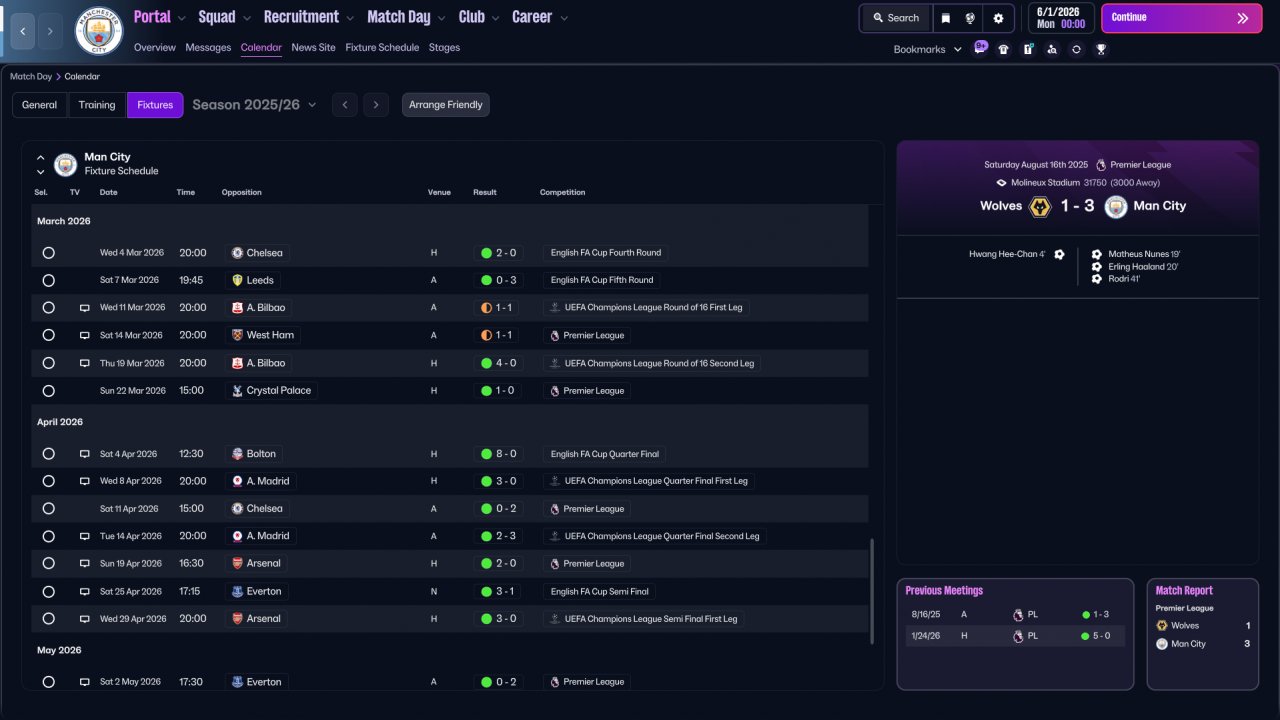Click the scouting search icon in bookmarks bar
1280x720 pixels.
tap(1052, 49)
